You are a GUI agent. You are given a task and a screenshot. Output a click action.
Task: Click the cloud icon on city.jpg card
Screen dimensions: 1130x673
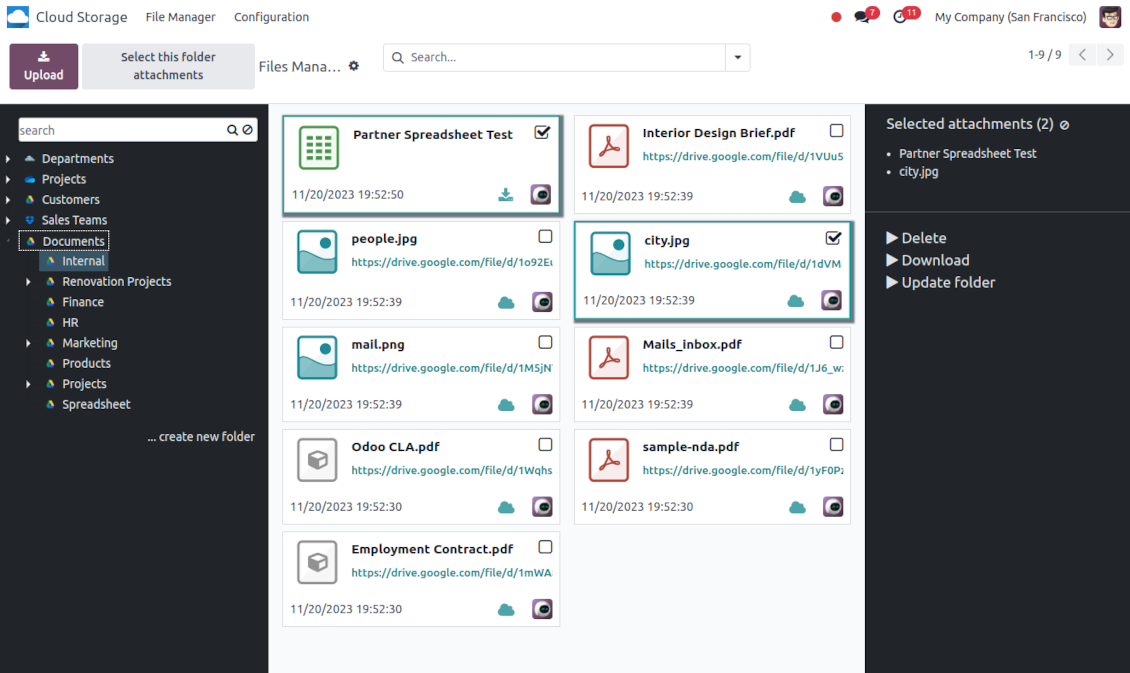796,300
